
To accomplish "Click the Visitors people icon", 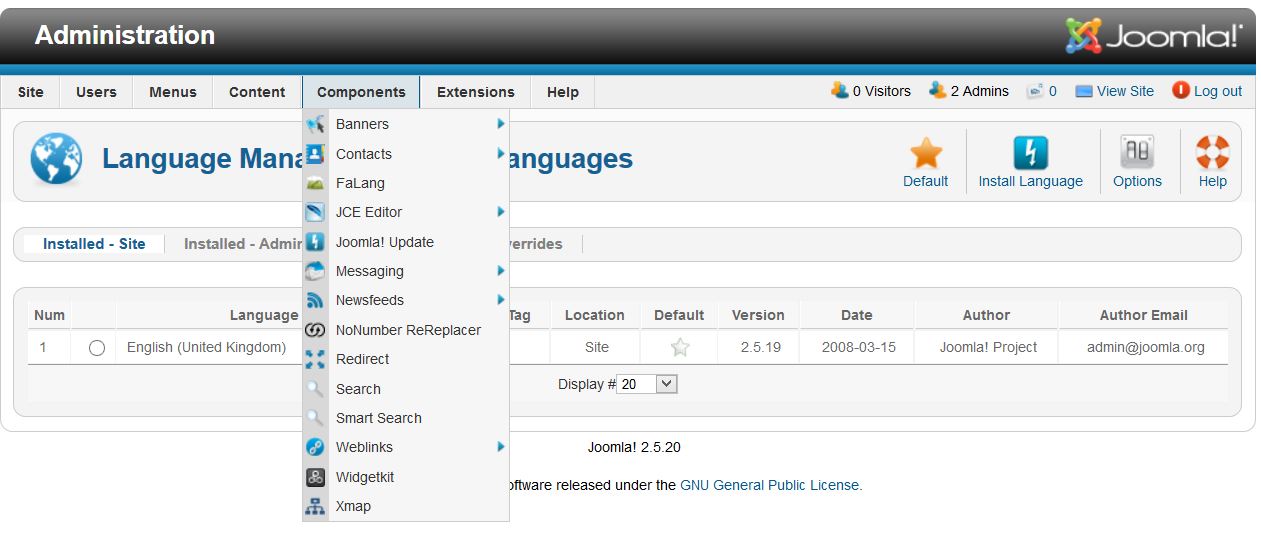I will tap(840, 90).
